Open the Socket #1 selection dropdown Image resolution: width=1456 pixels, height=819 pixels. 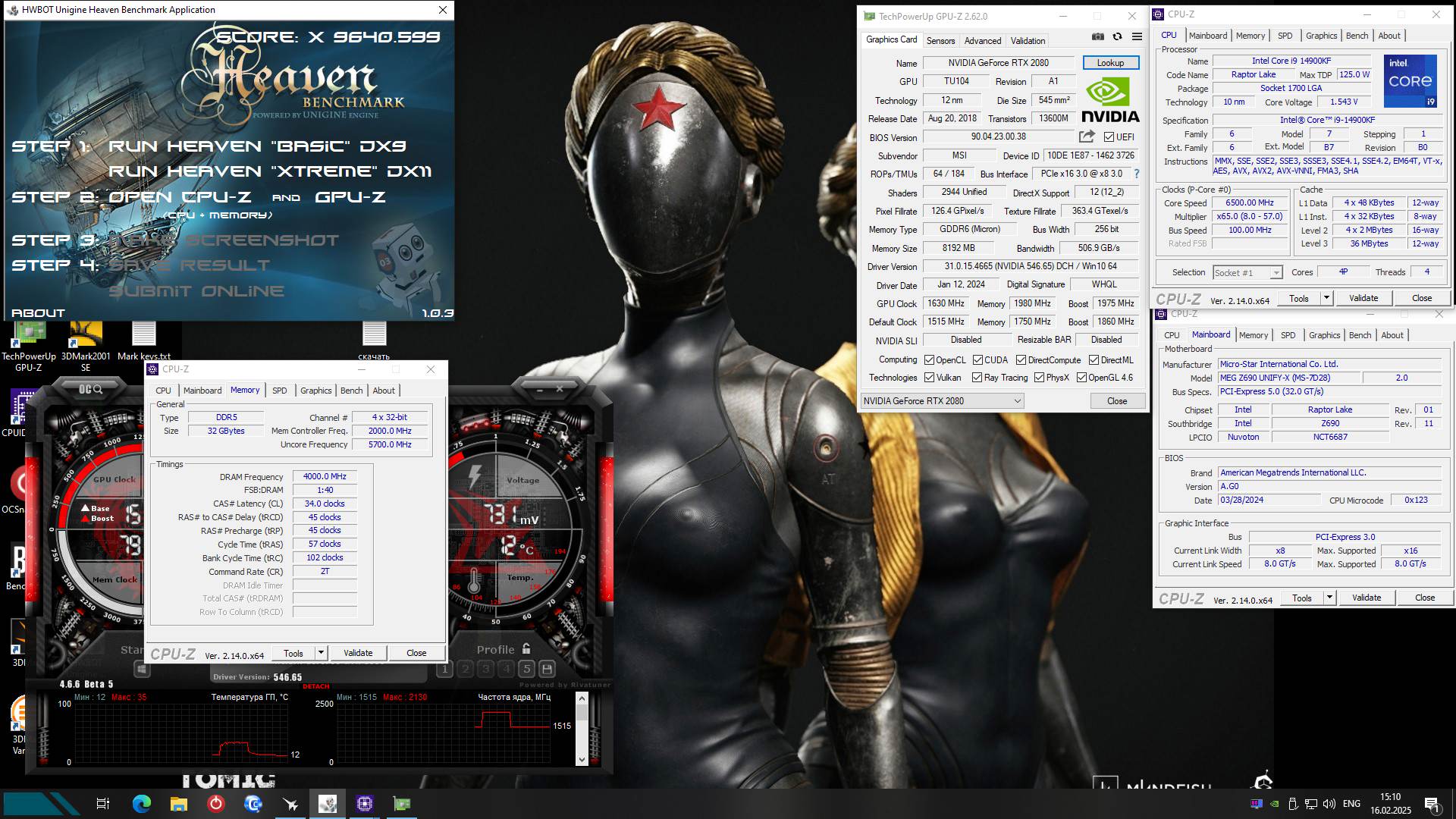[x=1247, y=272]
